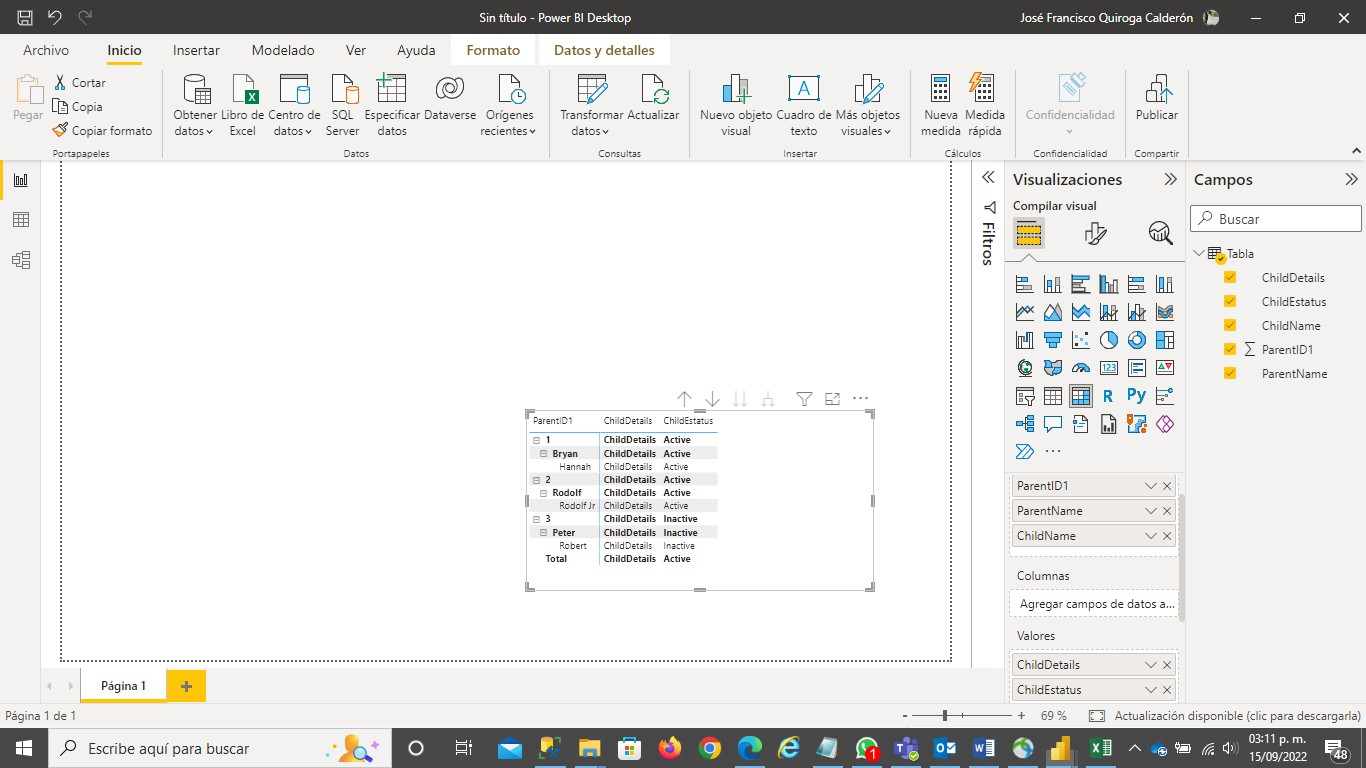The height and width of the screenshot is (768, 1366).
Task: Collapse row 1 in the matrix
Action: tap(536, 440)
